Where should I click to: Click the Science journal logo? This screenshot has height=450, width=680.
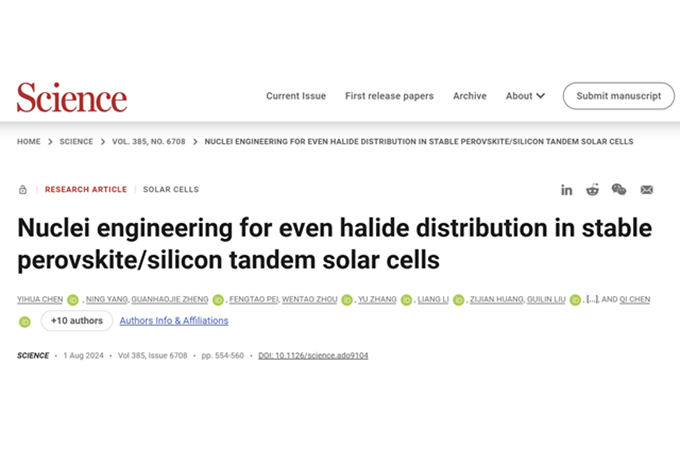72,97
